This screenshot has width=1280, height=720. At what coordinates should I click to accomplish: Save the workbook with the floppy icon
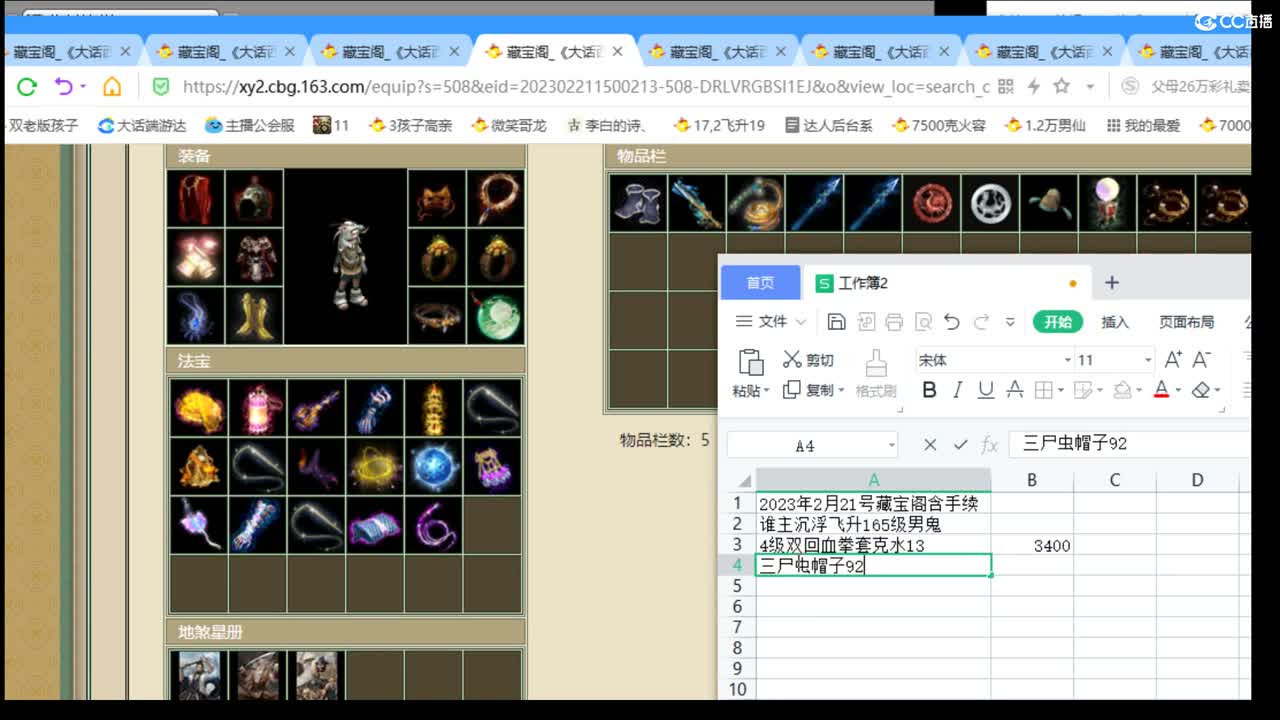pos(837,322)
